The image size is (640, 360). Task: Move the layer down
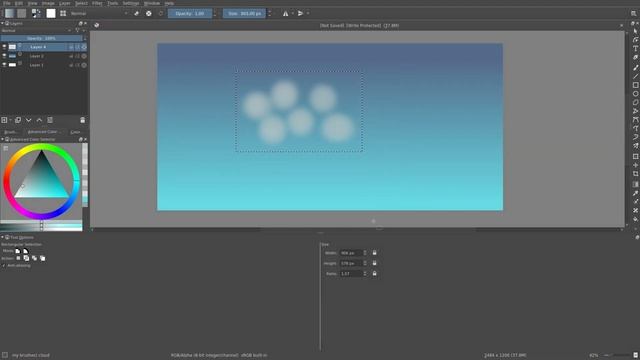tap(29, 120)
